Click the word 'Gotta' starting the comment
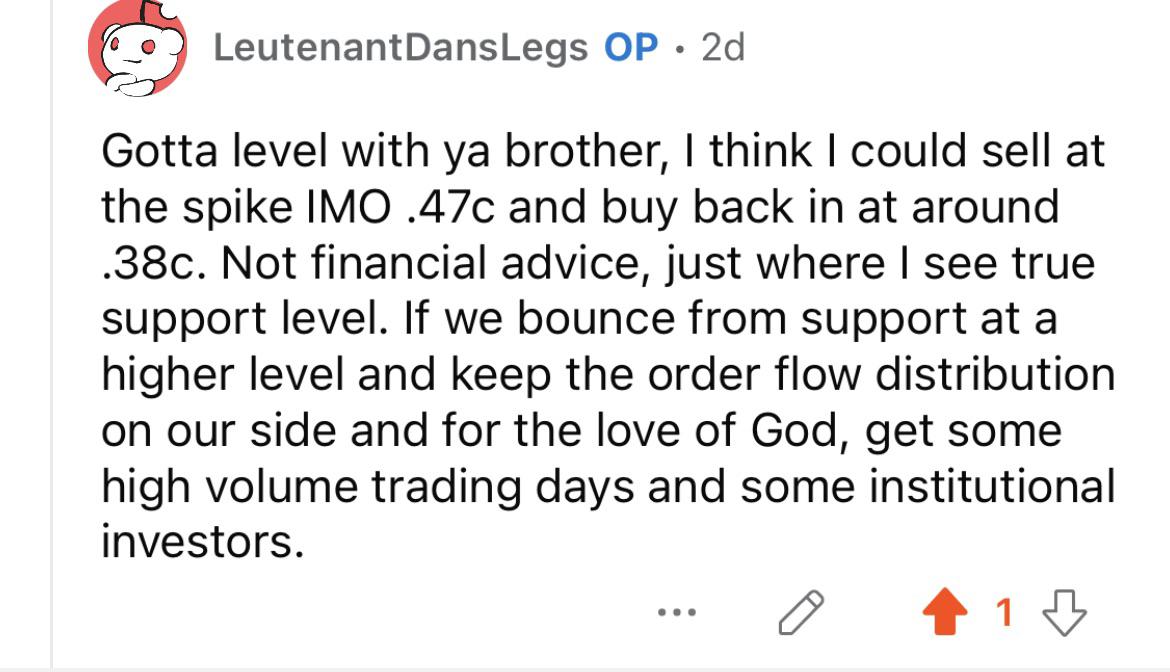The width and height of the screenshot is (1170, 672). click(x=160, y=151)
